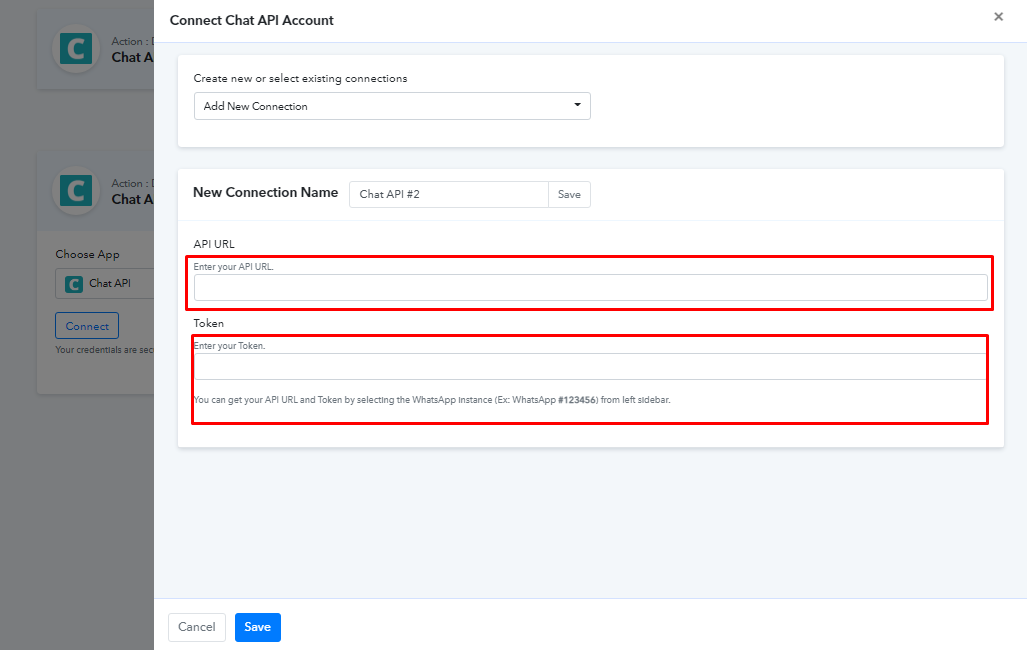Click the Chat API icon in second action card

pos(76,191)
